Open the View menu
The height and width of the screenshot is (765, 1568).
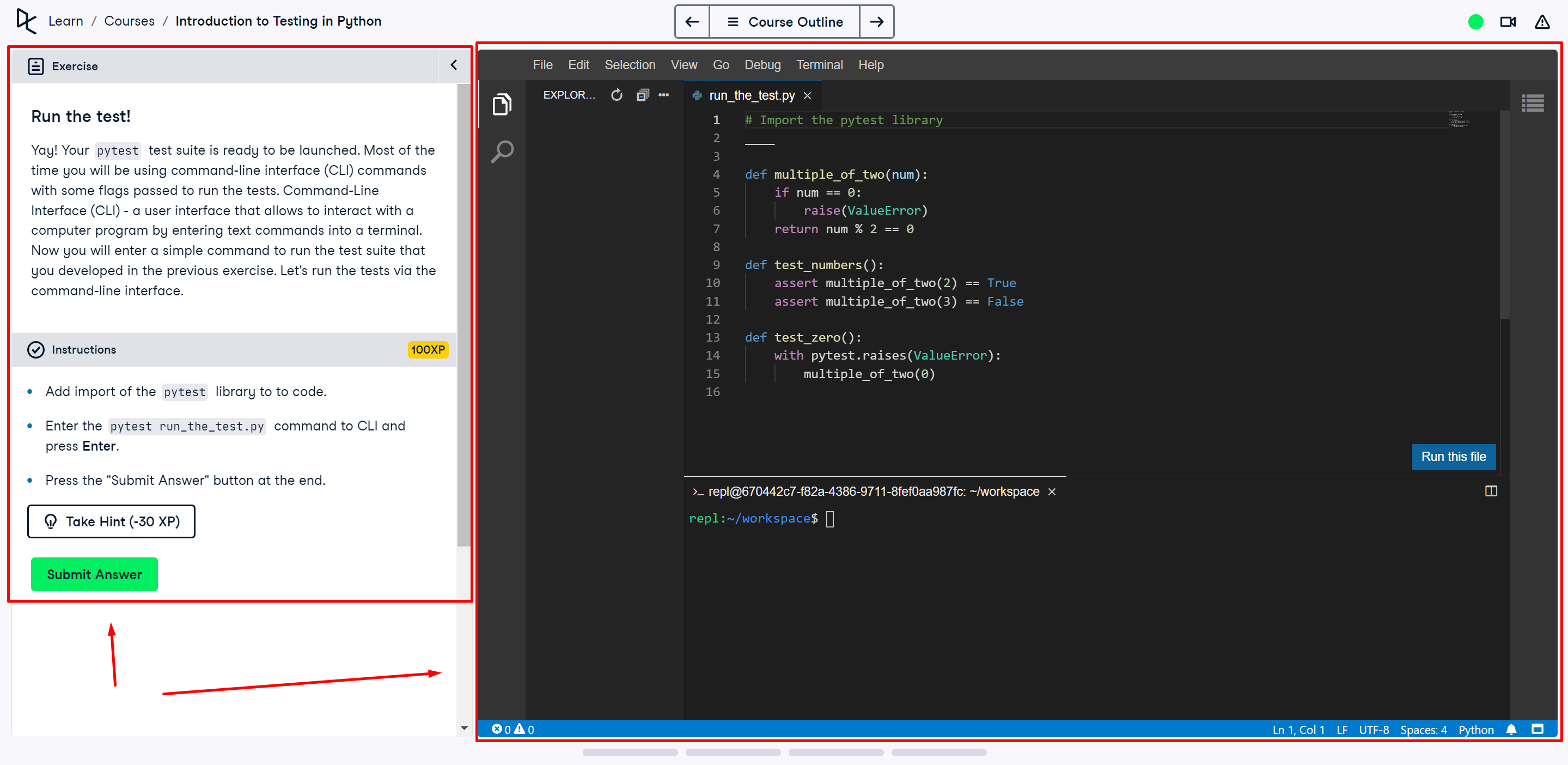click(684, 64)
